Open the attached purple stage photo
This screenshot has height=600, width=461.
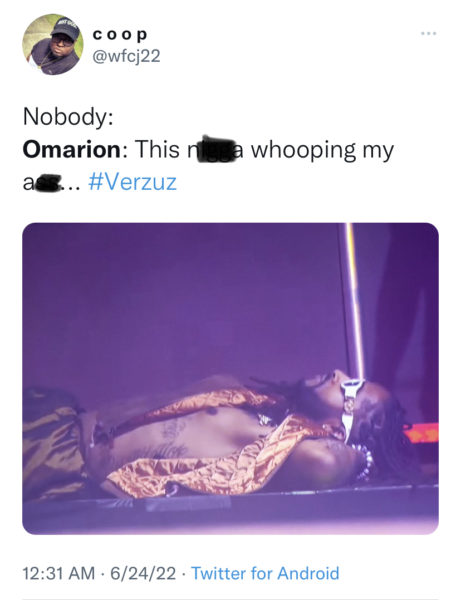click(230, 378)
